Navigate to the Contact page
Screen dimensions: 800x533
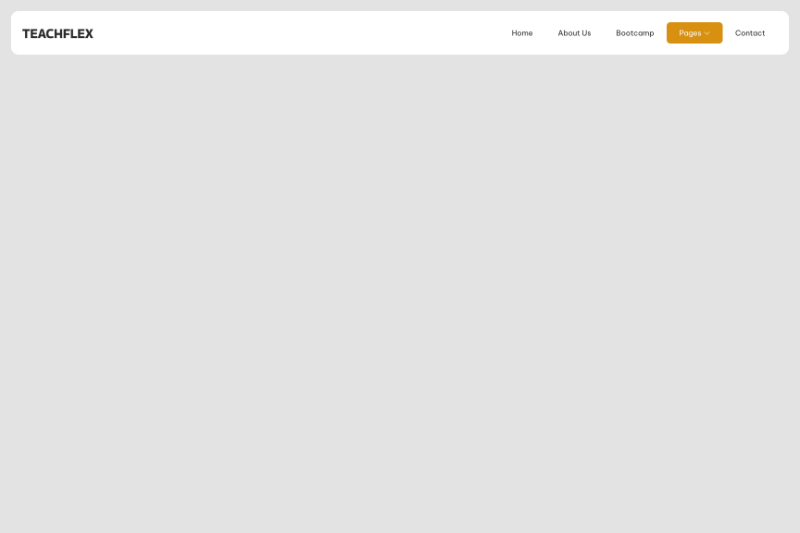[x=750, y=33]
